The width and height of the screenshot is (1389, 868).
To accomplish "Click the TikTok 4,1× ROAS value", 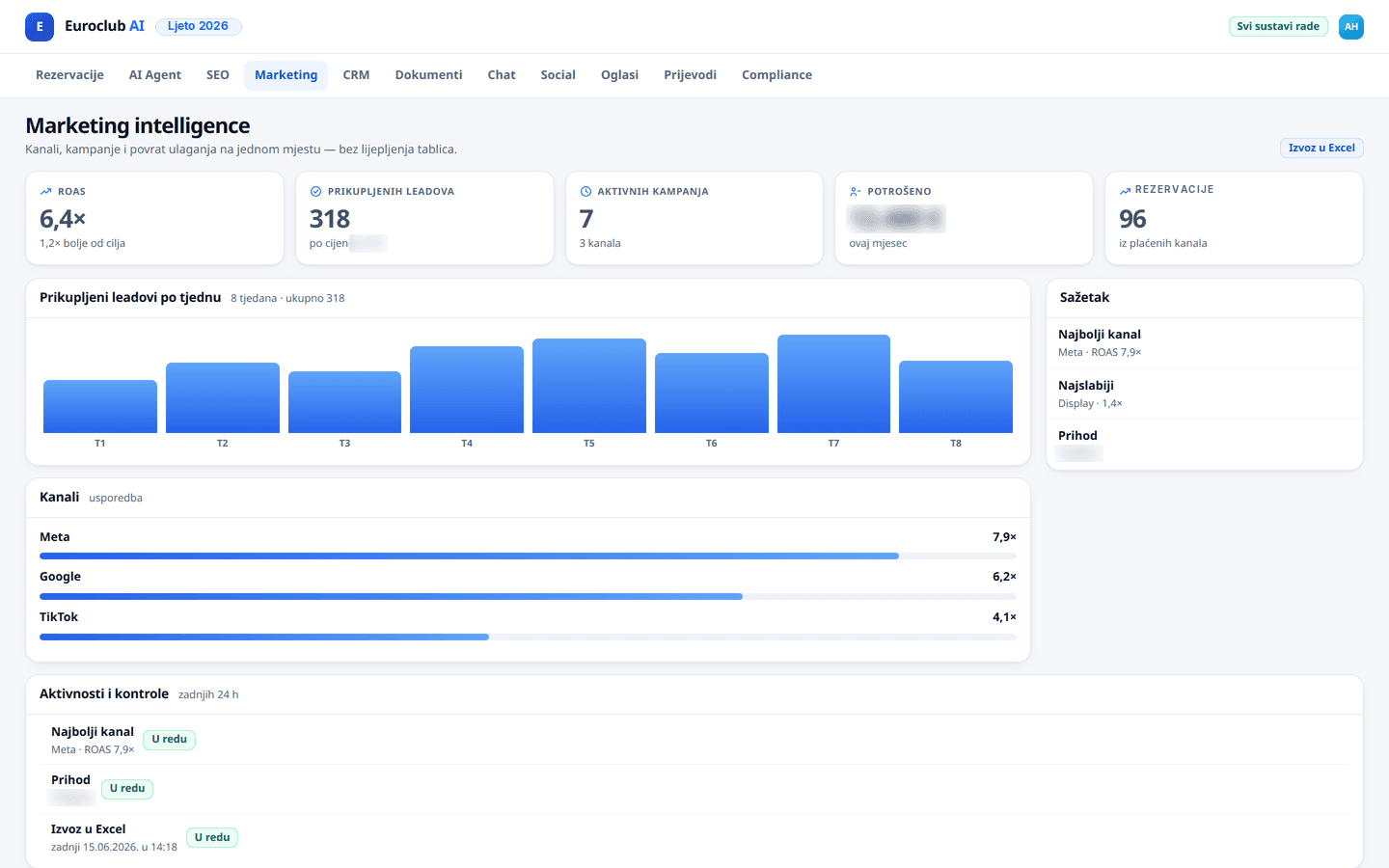I will point(1004,617).
